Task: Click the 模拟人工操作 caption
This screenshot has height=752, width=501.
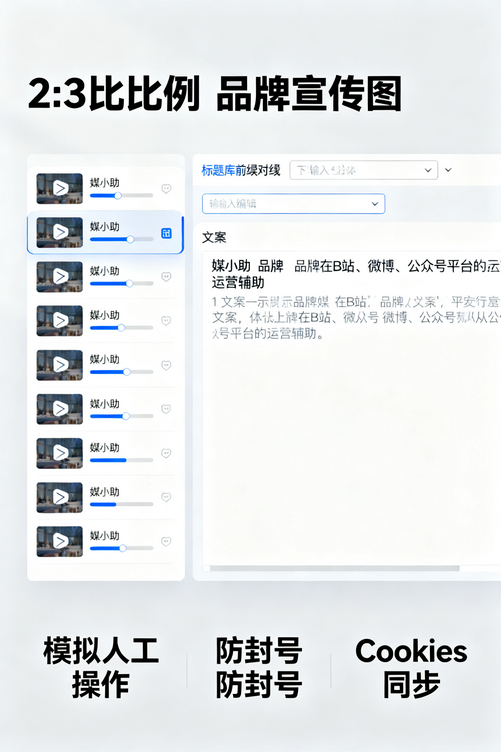Action: tap(101, 667)
